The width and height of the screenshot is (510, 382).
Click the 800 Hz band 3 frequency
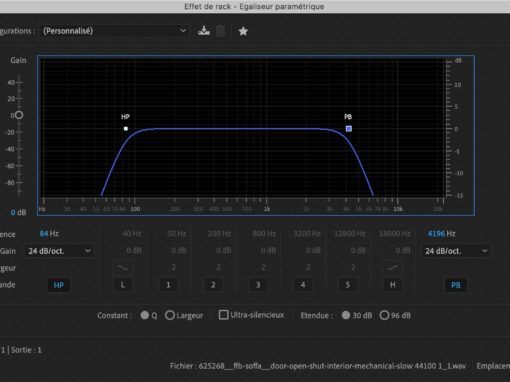(x=264, y=234)
